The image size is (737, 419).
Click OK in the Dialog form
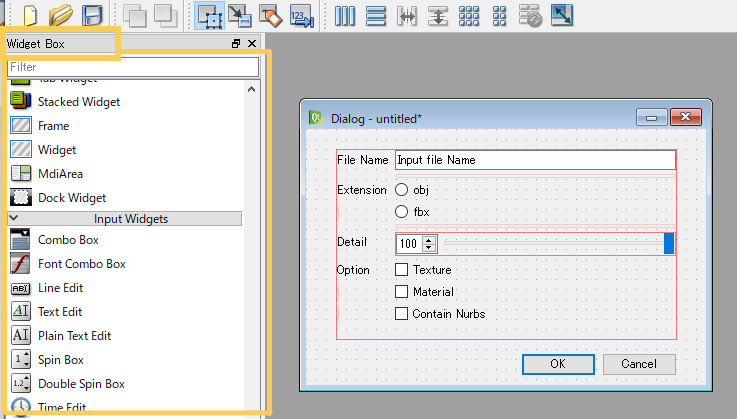pos(558,364)
